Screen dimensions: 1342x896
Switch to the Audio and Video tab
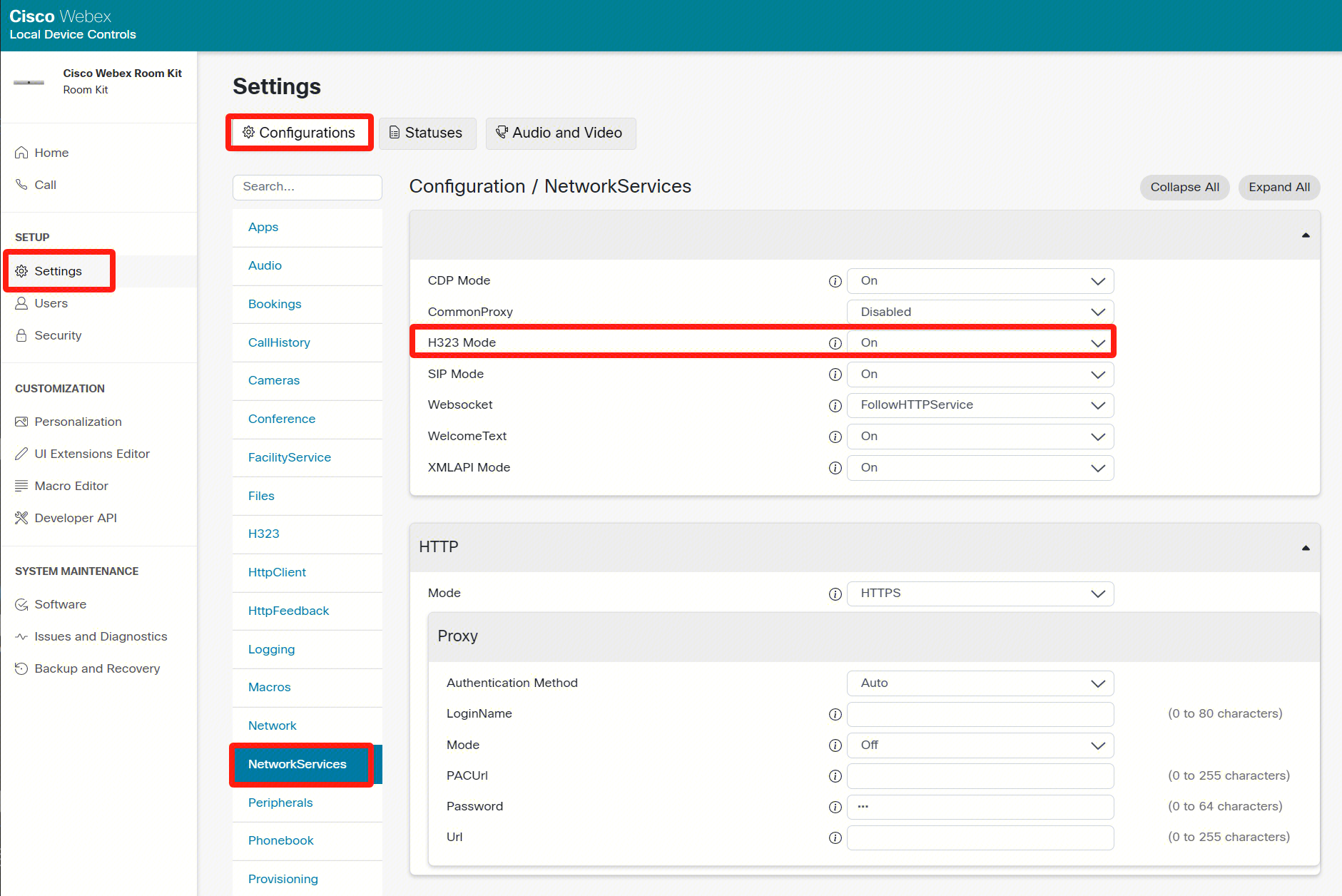click(560, 133)
